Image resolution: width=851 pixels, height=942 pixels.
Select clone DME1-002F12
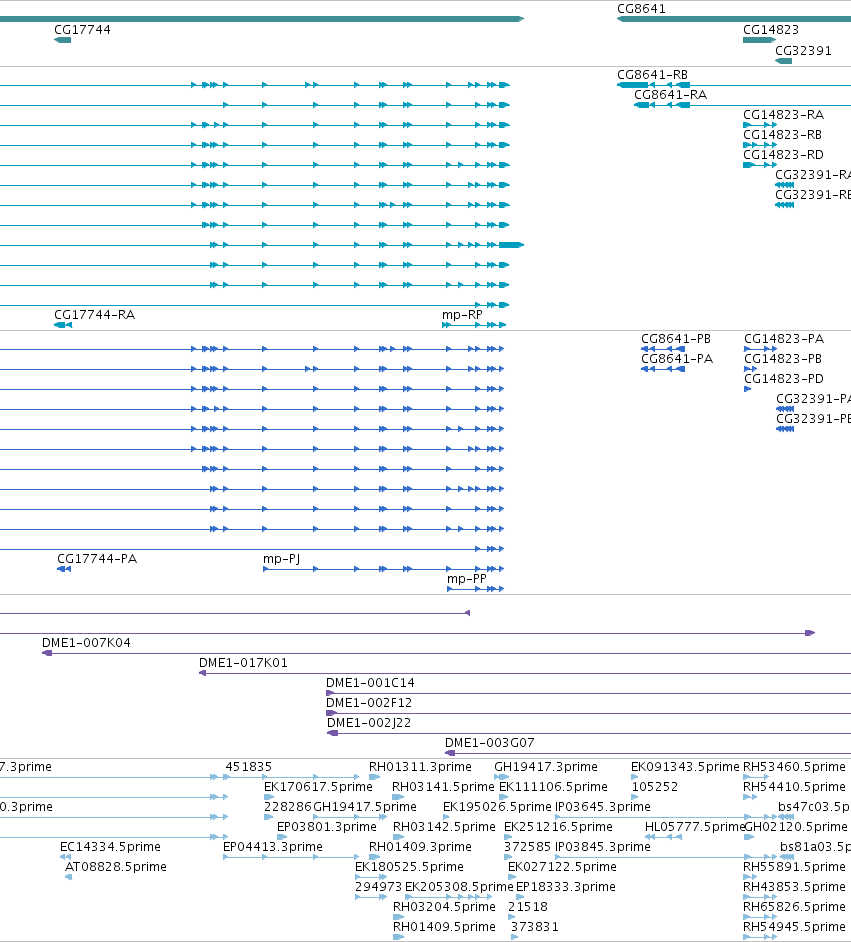pos(369,703)
